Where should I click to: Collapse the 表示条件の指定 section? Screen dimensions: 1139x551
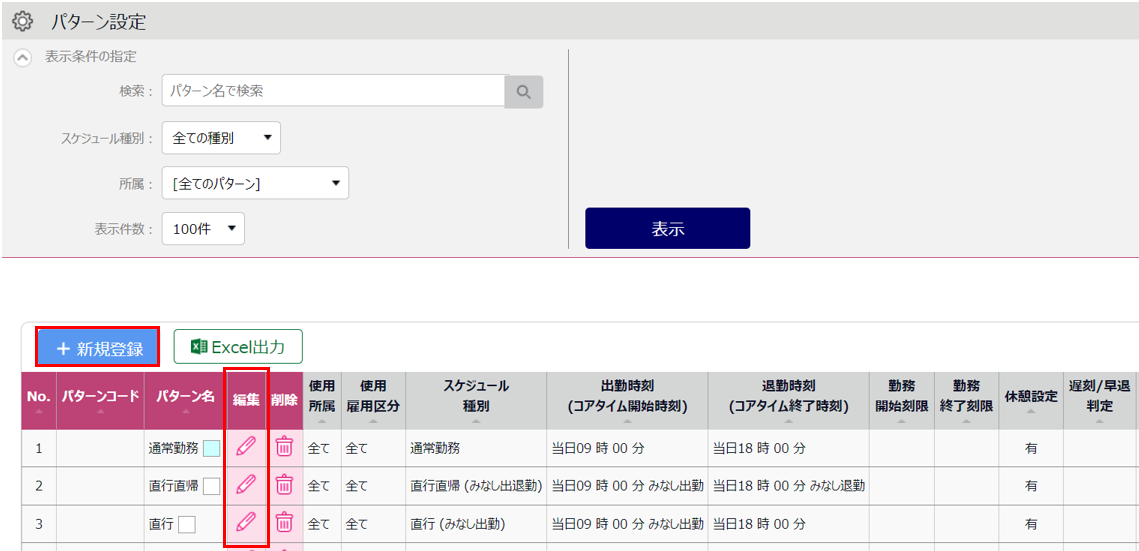(x=22, y=57)
